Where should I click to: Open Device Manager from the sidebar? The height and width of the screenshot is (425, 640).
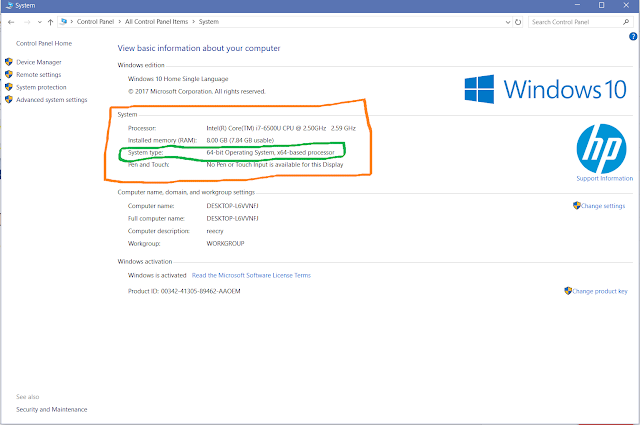[39, 62]
